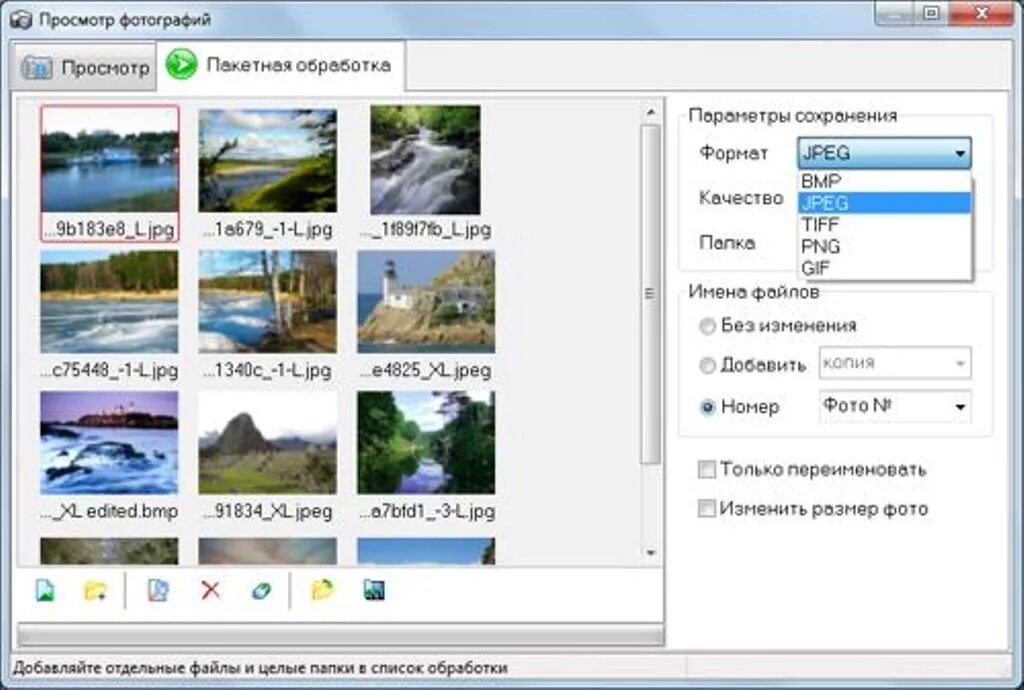The image size is (1024, 690).
Task: Click the Формат label
Action: 733,153
